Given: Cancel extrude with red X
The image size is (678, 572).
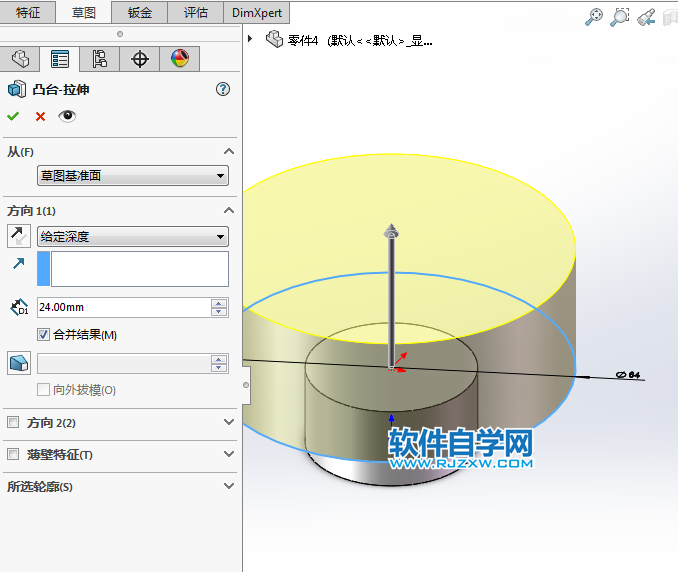Looking at the screenshot, I should [40, 116].
